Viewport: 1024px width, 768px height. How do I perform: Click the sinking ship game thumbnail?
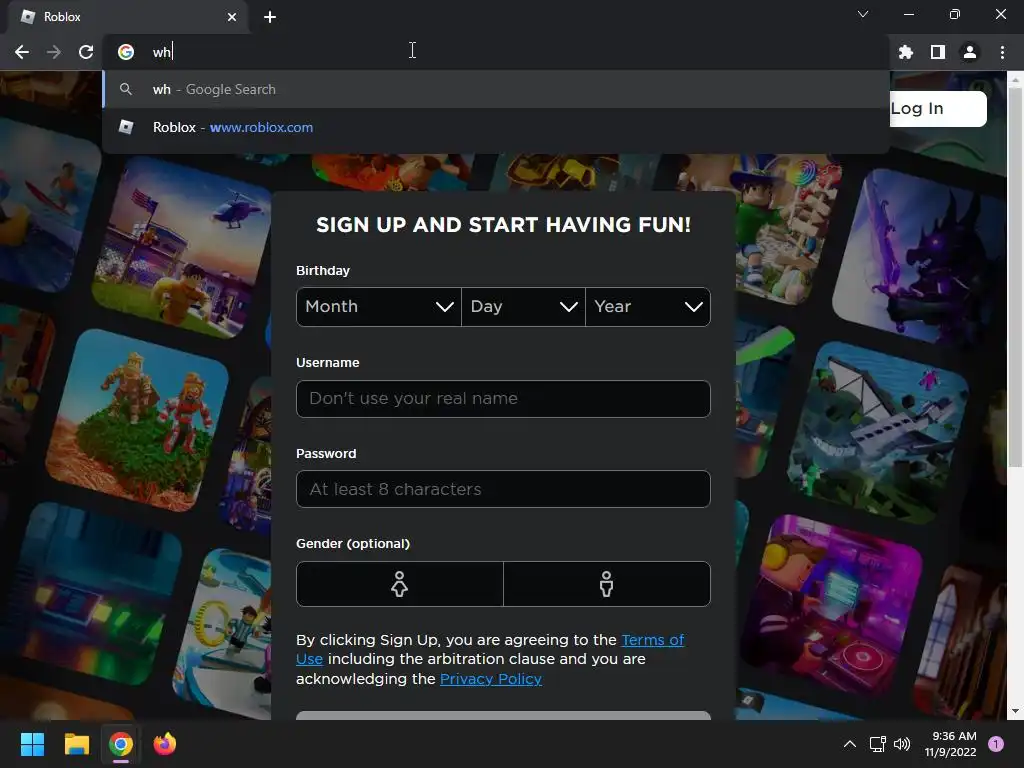pos(878,432)
